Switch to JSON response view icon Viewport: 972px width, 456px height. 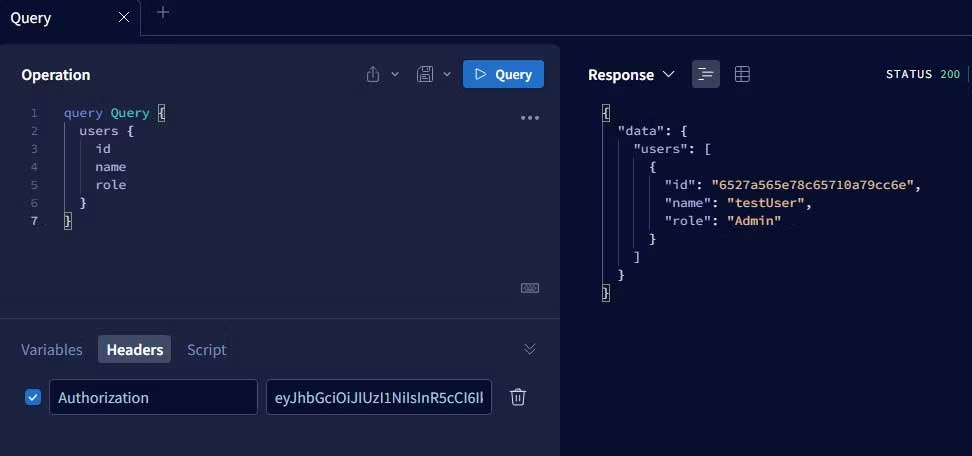(706, 74)
